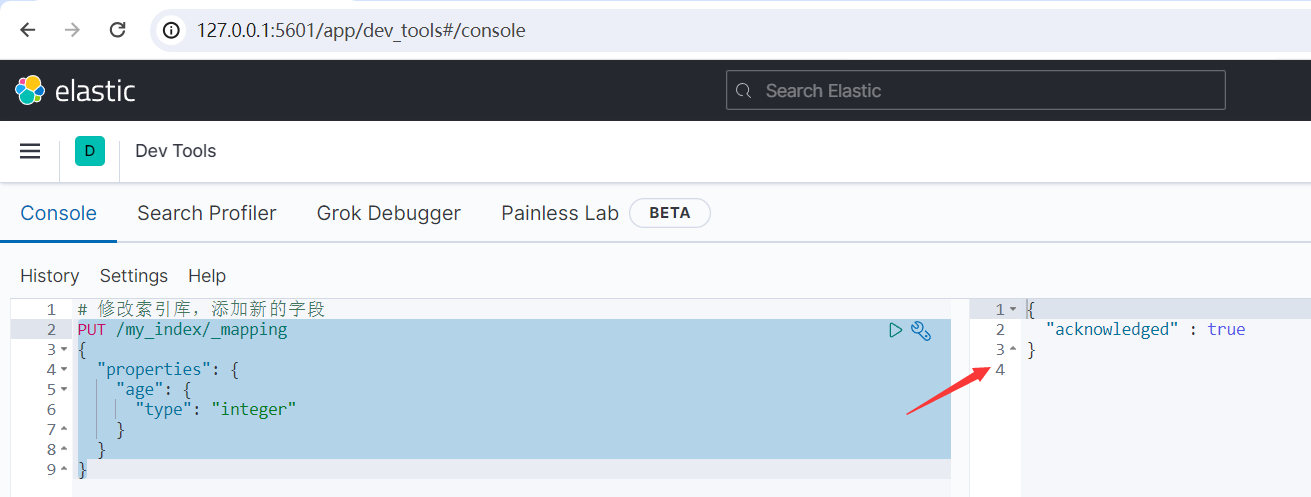The height and width of the screenshot is (497, 1311).
Task: Click the Search Elastic input field
Action: [975, 91]
